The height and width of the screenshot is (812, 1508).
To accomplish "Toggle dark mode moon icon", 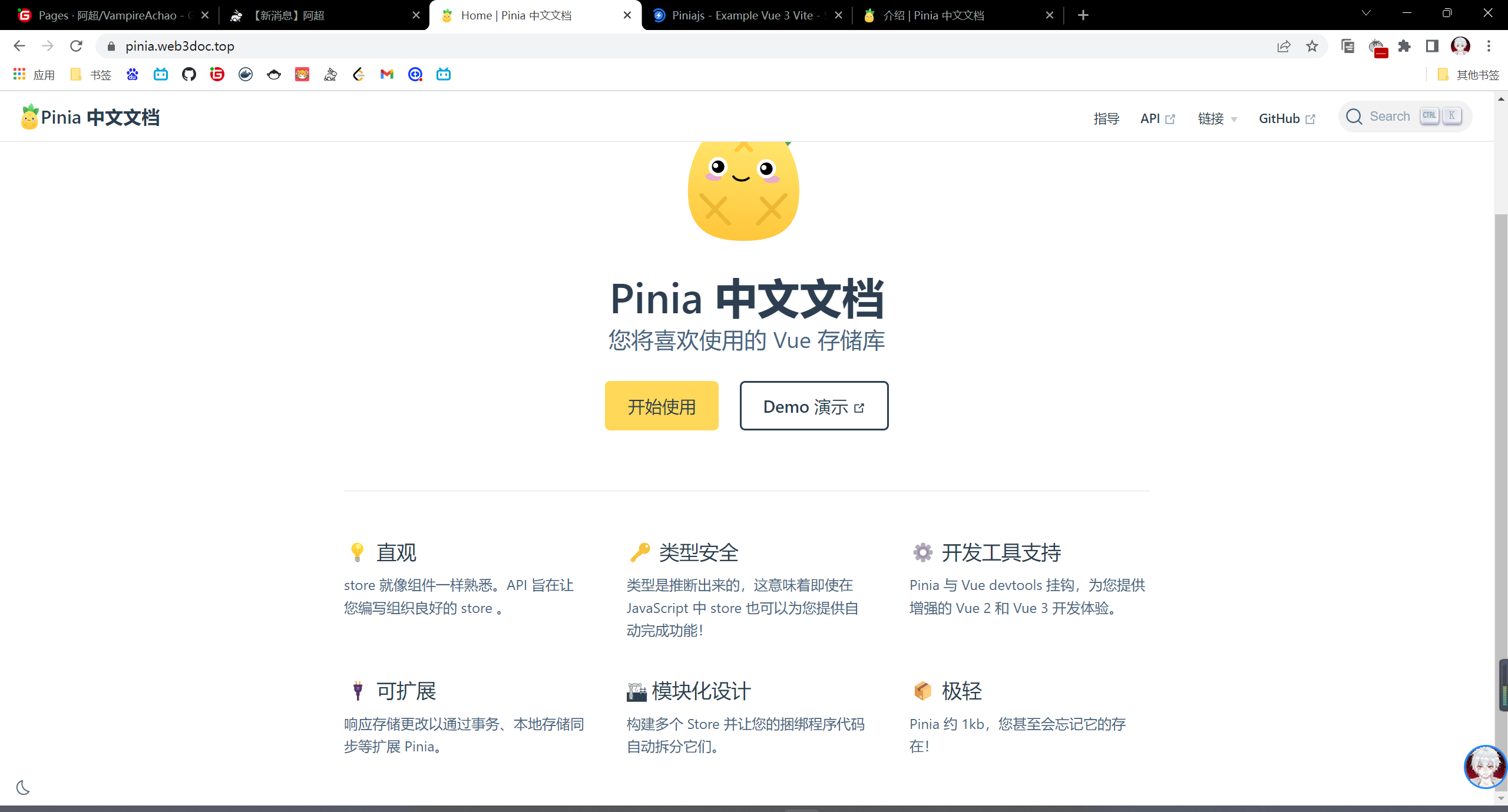I will click(23, 787).
